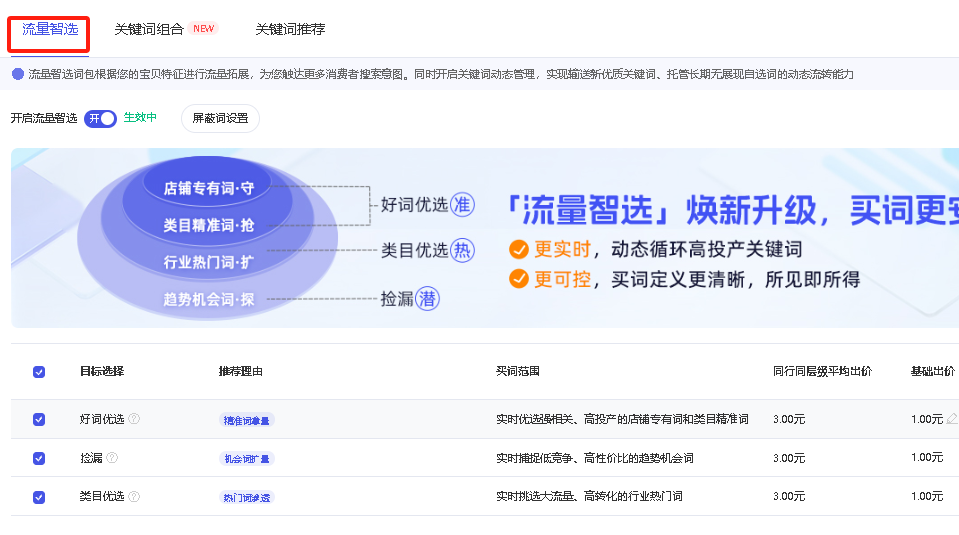Screen dimensions: 959x535
Task: Click 捡漏 label in banner diagram
Action: (x=397, y=298)
